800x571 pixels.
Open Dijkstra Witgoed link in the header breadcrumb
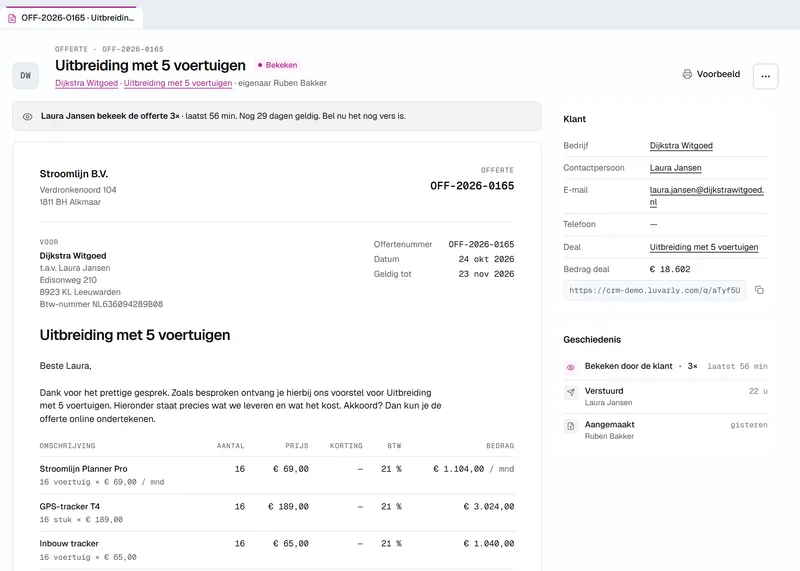[x=86, y=83]
